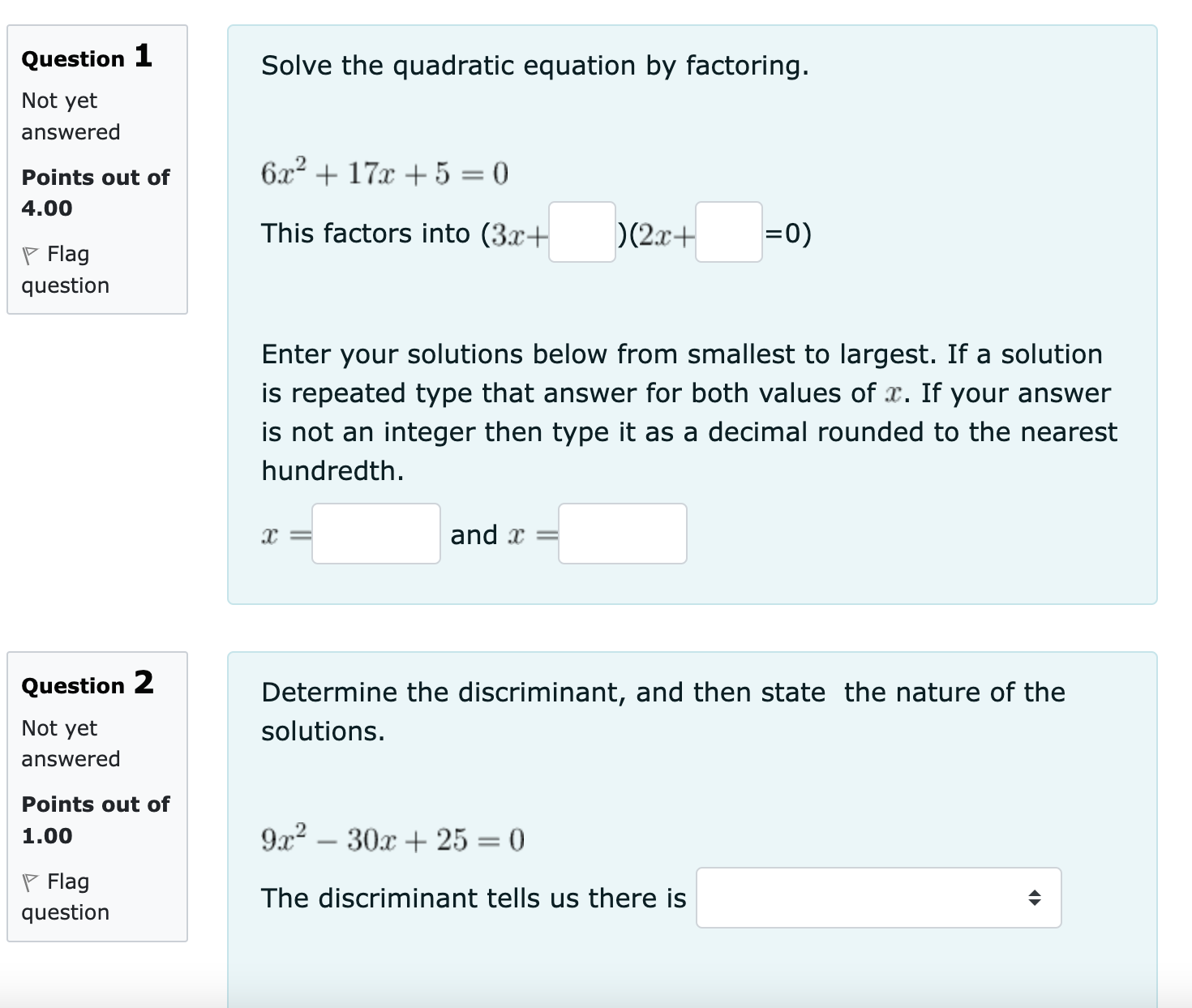Click 'Points out of 4.00' for Question 1

(x=94, y=192)
